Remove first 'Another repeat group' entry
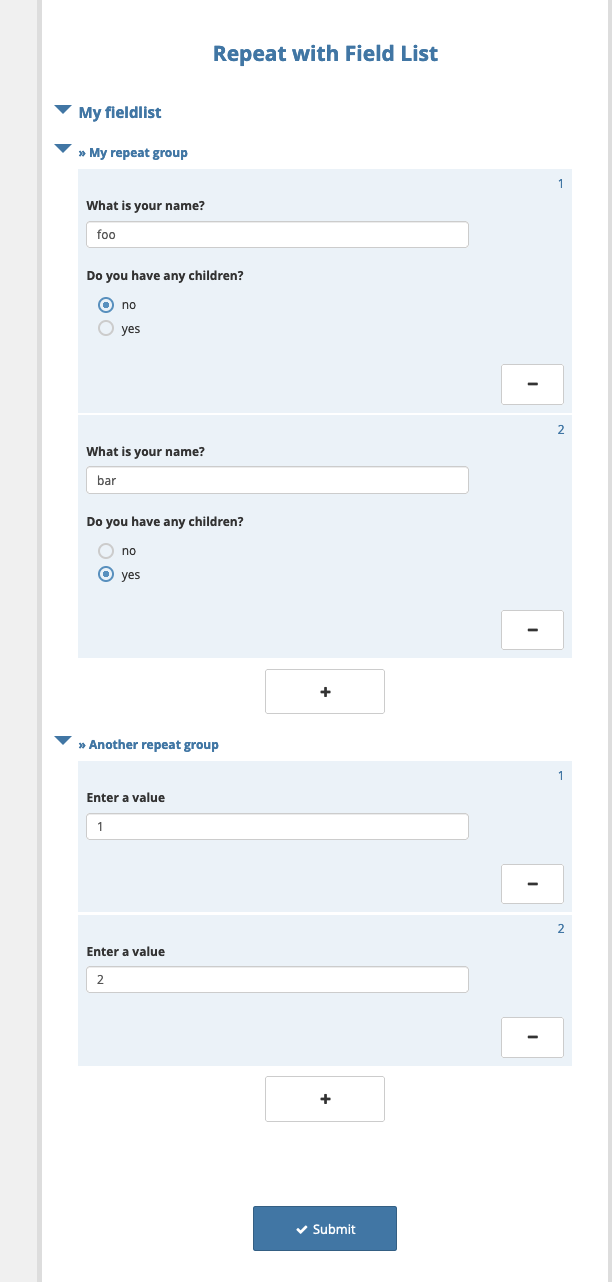This screenshot has height=1282, width=612. click(532, 884)
